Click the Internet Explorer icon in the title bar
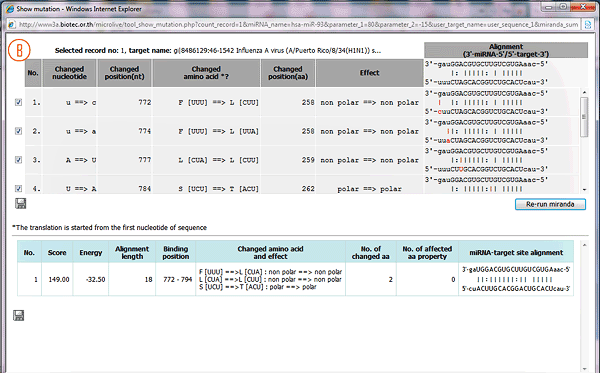 tap(10, 9)
